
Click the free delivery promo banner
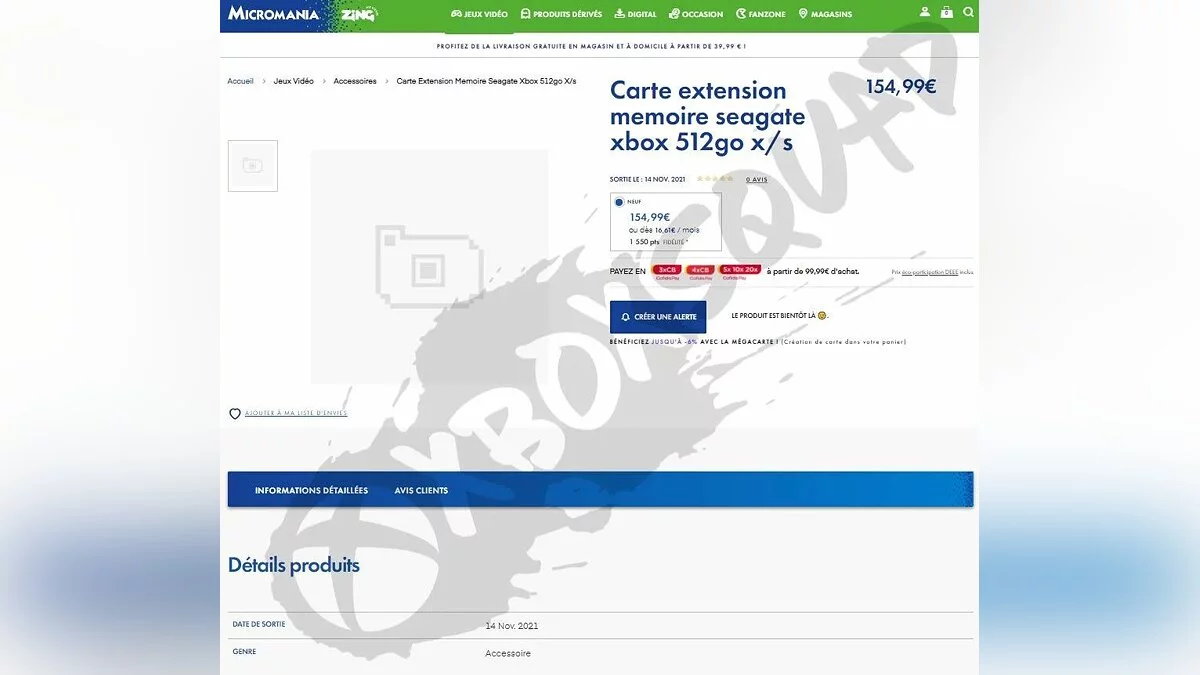pos(591,46)
